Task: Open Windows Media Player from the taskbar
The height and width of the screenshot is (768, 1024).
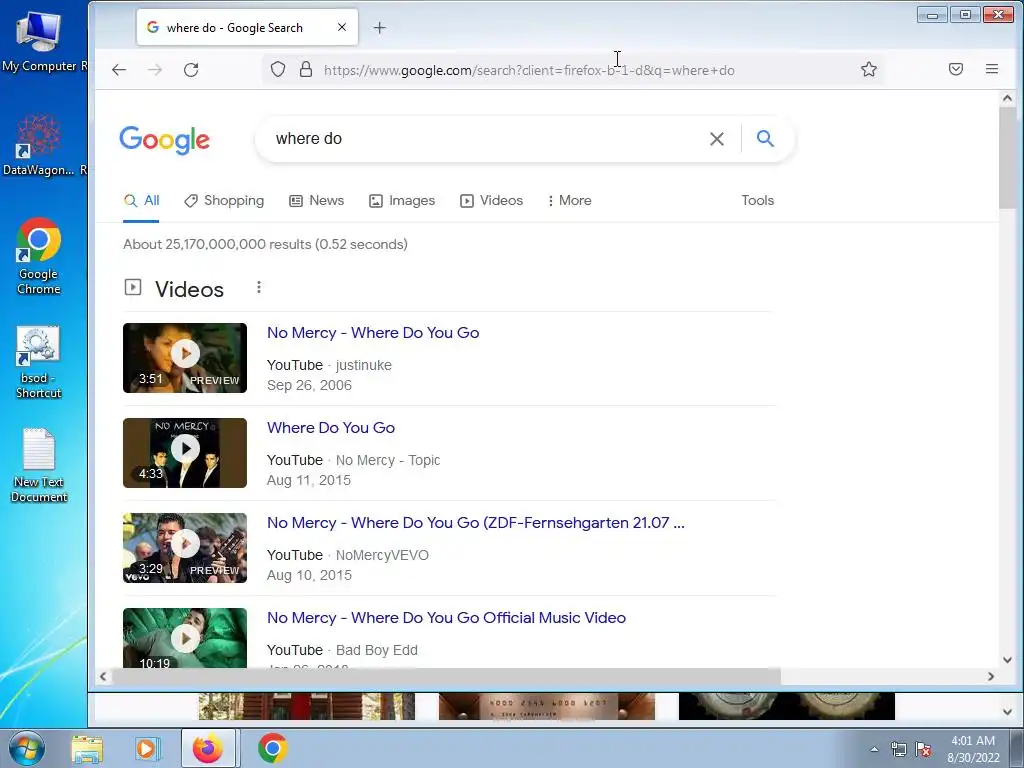Action: (147, 748)
